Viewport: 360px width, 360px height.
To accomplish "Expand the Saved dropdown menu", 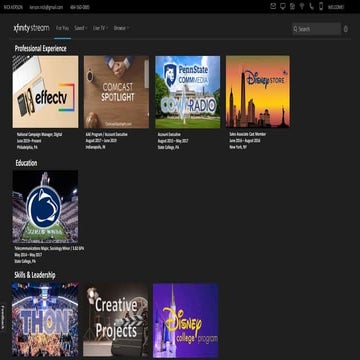I will click(80, 28).
